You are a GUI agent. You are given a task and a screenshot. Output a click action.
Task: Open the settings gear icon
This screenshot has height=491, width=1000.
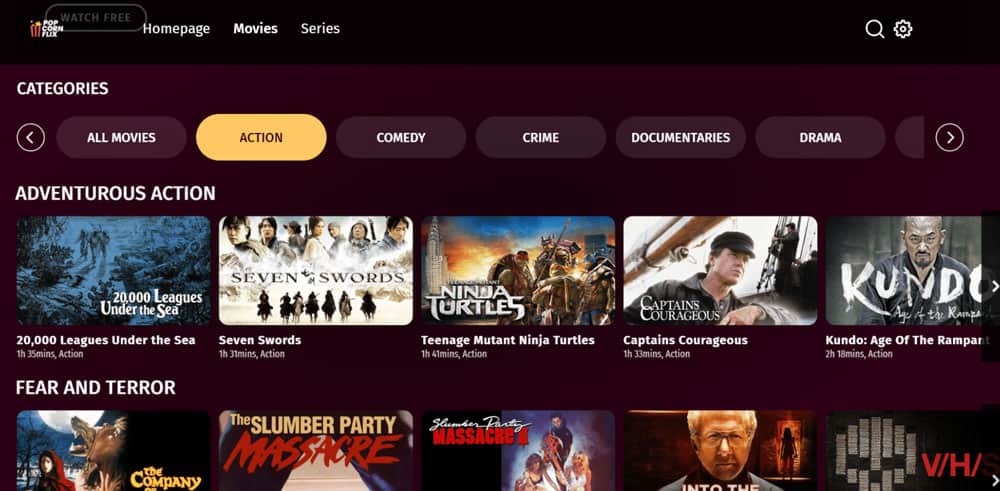pos(902,29)
